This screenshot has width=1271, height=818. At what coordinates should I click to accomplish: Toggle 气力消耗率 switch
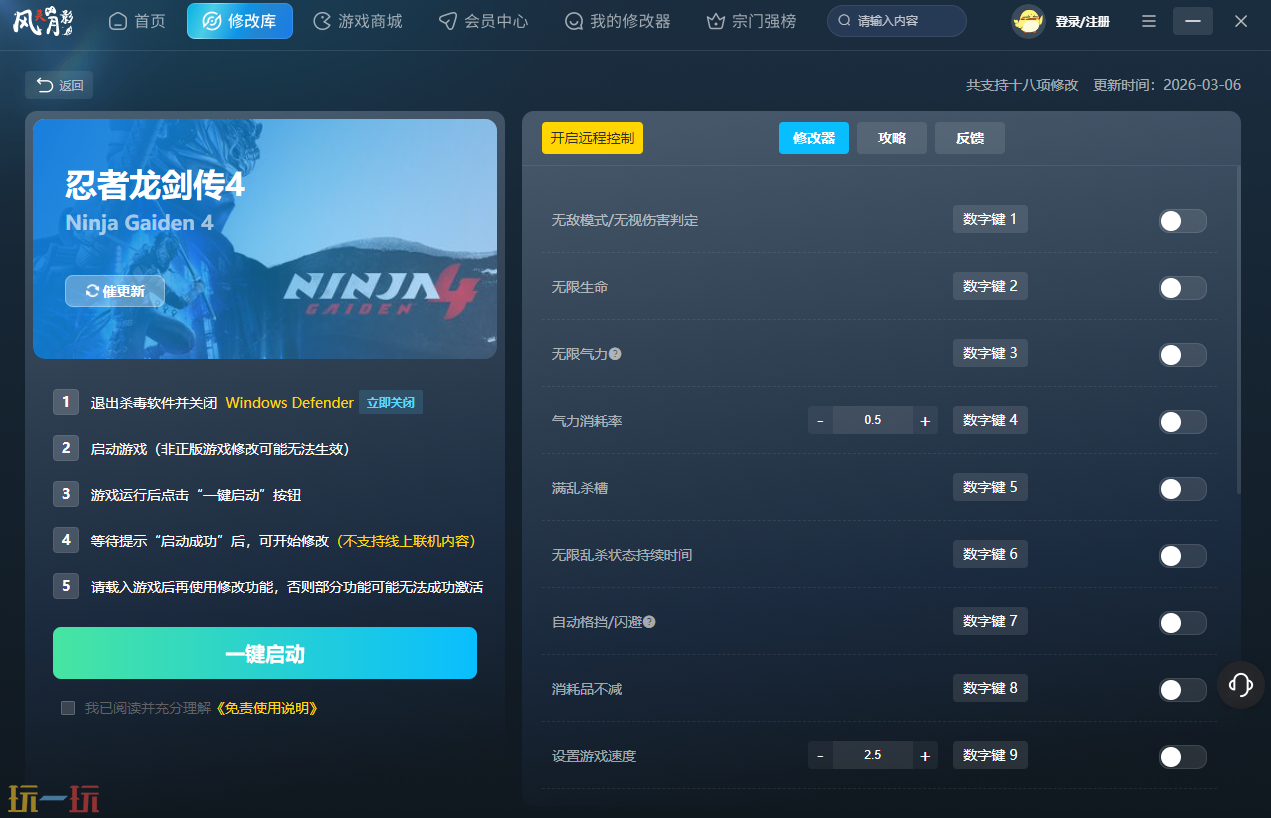(1183, 422)
